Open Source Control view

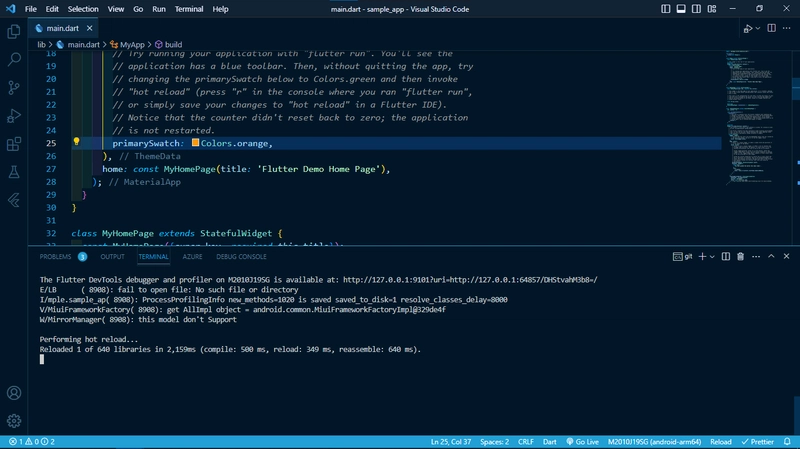tap(14, 87)
